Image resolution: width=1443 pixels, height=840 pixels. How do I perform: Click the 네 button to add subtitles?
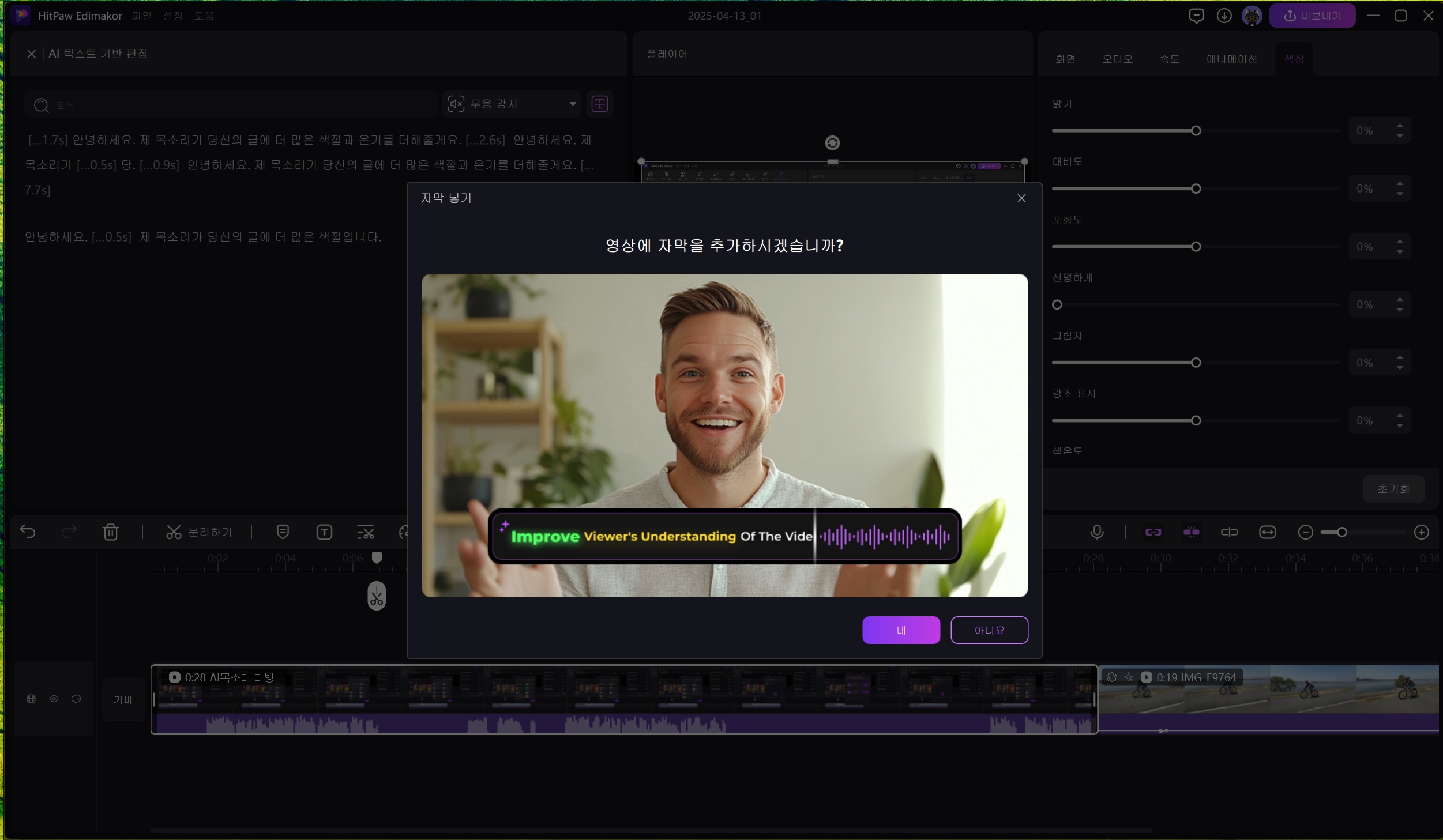901,630
